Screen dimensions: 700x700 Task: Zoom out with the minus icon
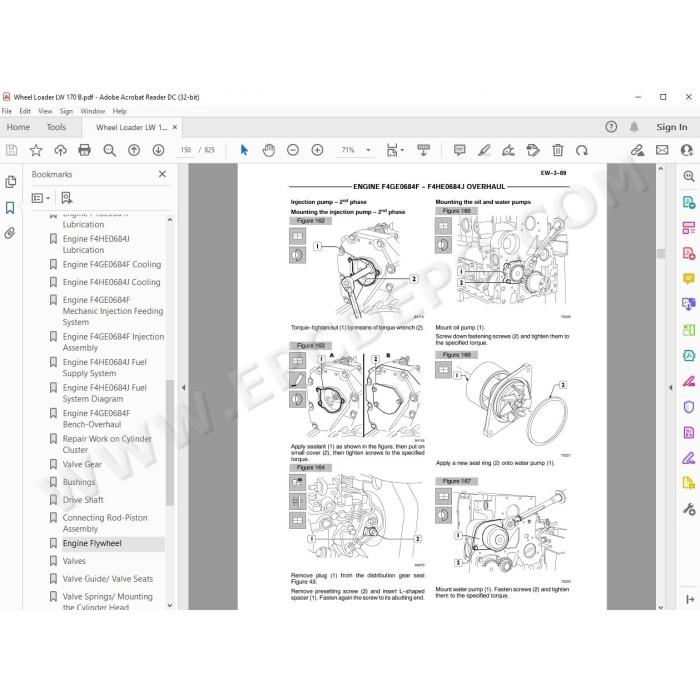click(293, 150)
